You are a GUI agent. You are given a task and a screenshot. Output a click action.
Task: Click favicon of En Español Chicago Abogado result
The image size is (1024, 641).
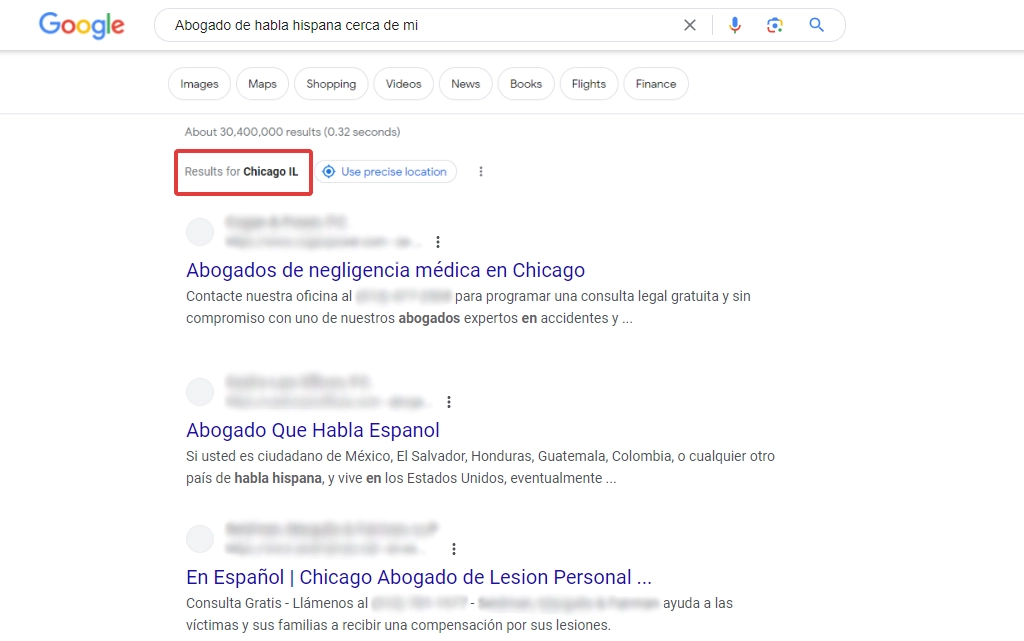coord(200,539)
